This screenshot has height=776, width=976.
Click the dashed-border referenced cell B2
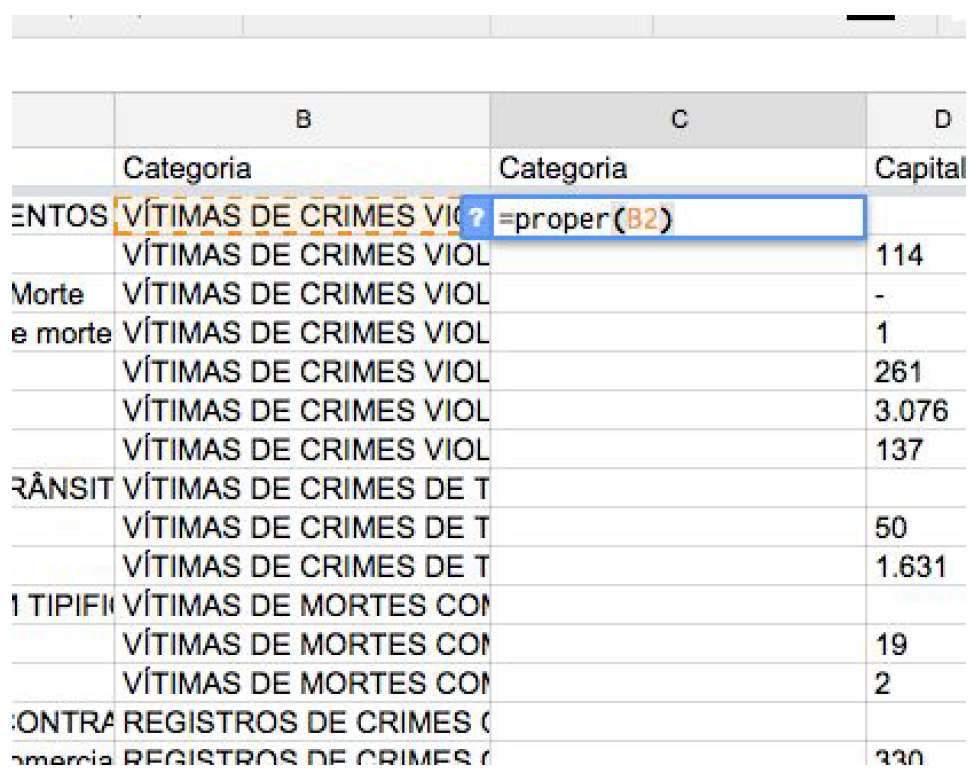click(x=290, y=216)
